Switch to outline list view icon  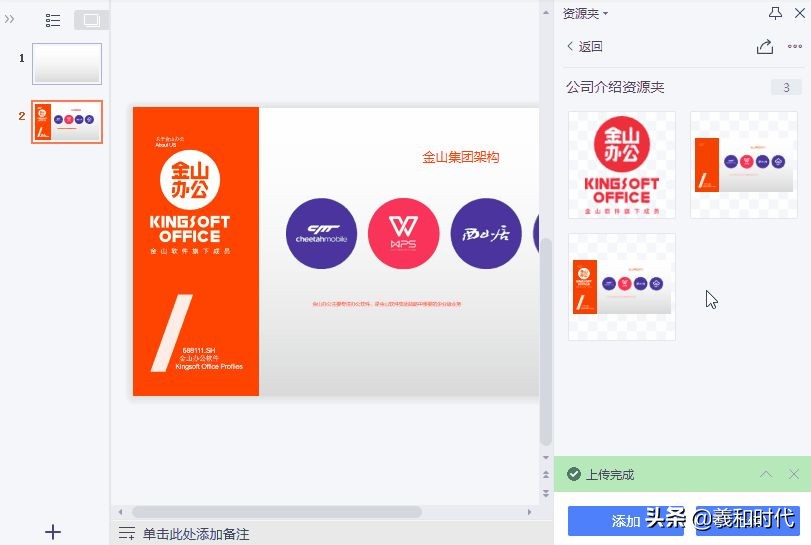[53, 20]
